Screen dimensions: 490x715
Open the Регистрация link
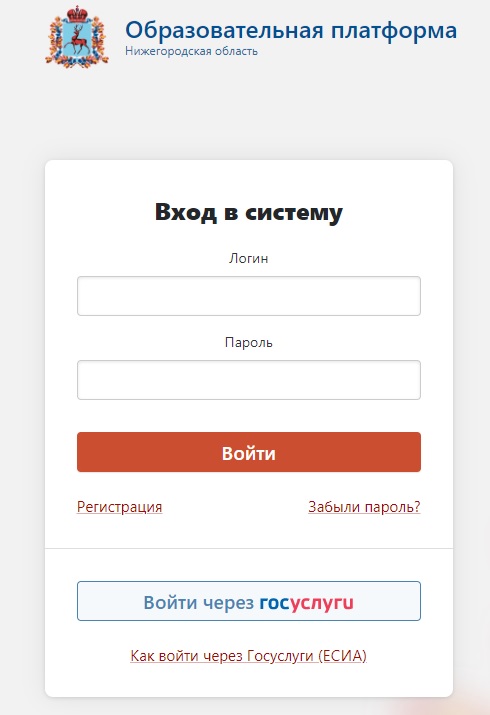[119, 507]
